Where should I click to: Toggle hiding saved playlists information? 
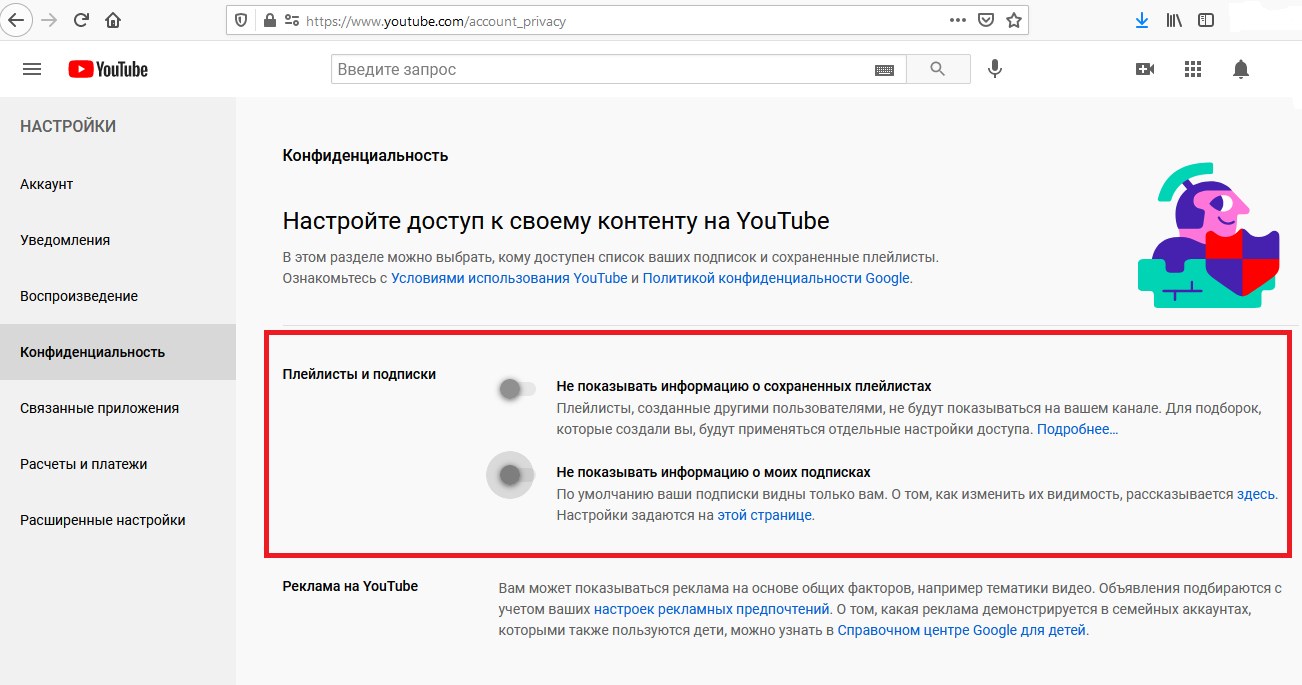[516, 389]
